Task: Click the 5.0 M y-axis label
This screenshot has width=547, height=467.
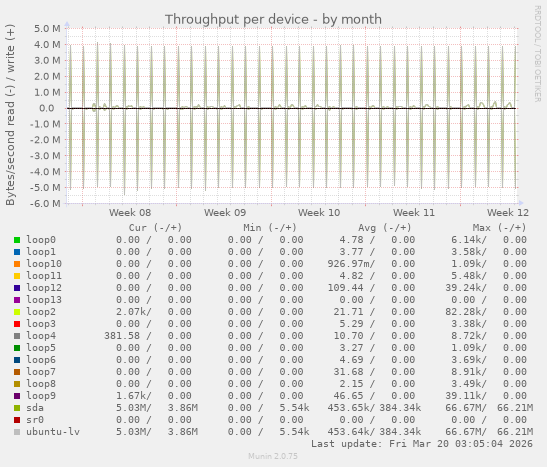Action: click(47, 29)
